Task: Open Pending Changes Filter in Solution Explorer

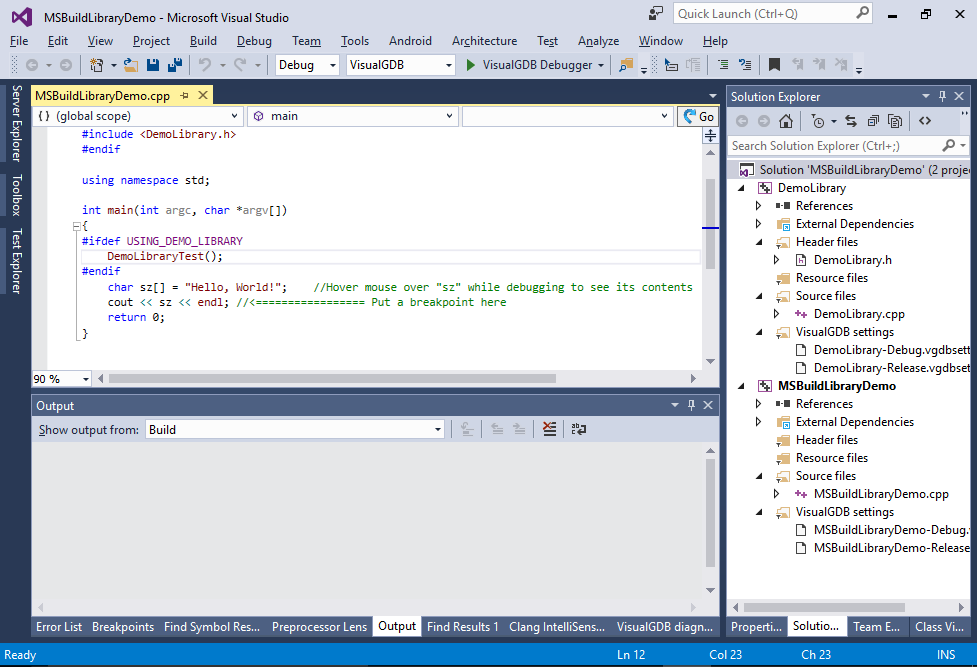Action: [x=818, y=121]
